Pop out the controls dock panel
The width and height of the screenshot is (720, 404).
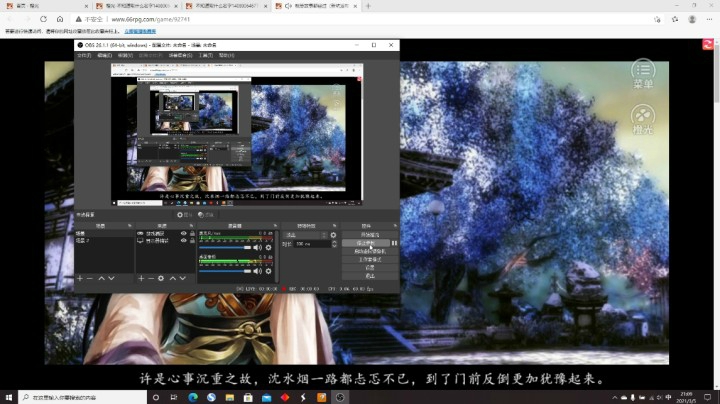(395, 226)
